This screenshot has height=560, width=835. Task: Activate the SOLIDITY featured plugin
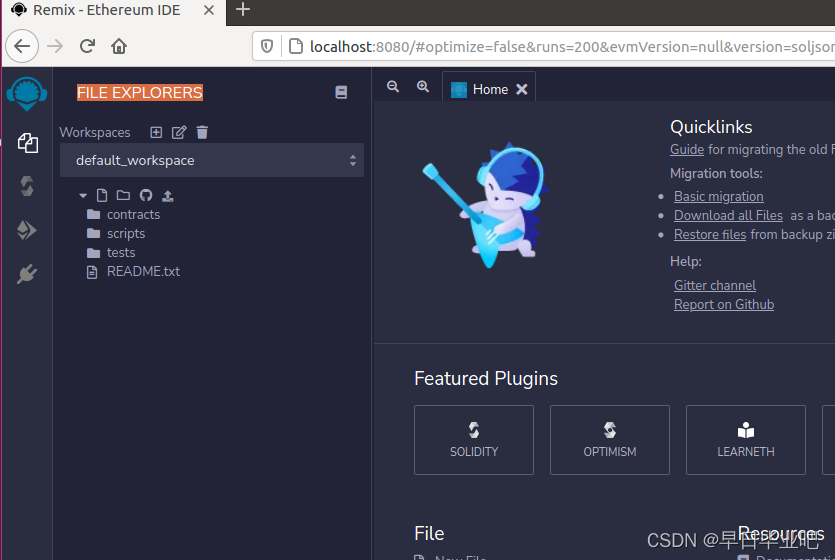tap(474, 440)
